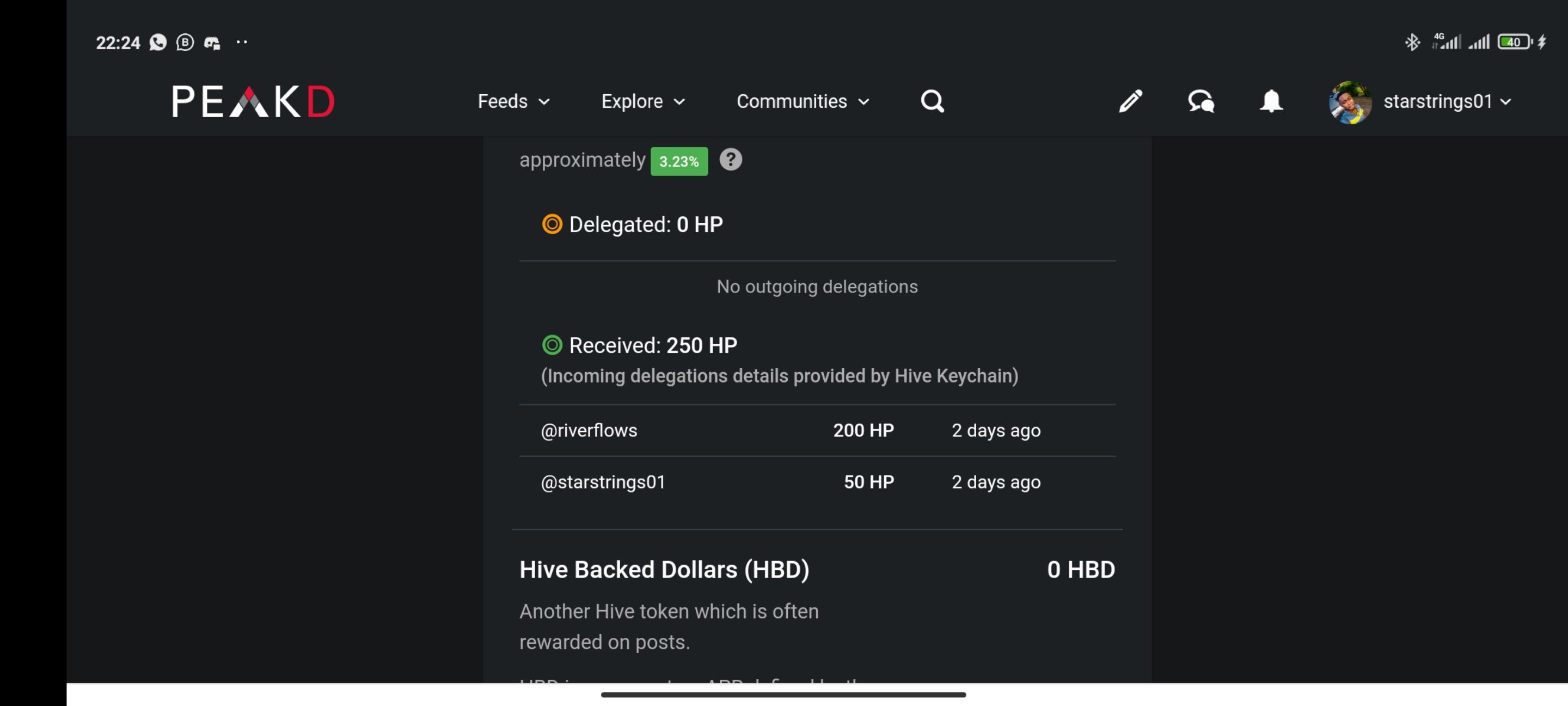Click the starstrings01 profile avatar
1568x706 pixels.
pos(1350,102)
